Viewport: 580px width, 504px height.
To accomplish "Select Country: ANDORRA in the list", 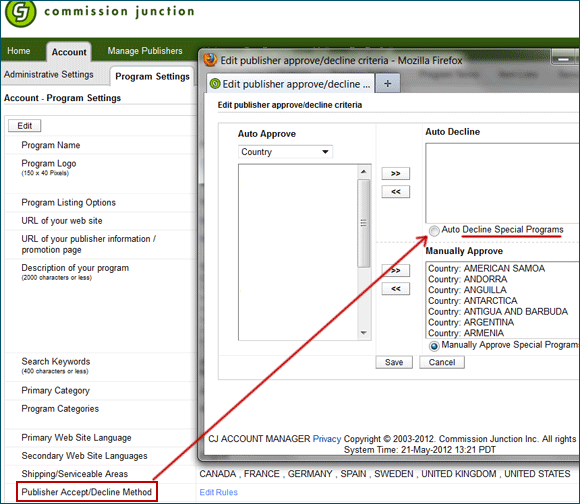I will pos(468,279).
